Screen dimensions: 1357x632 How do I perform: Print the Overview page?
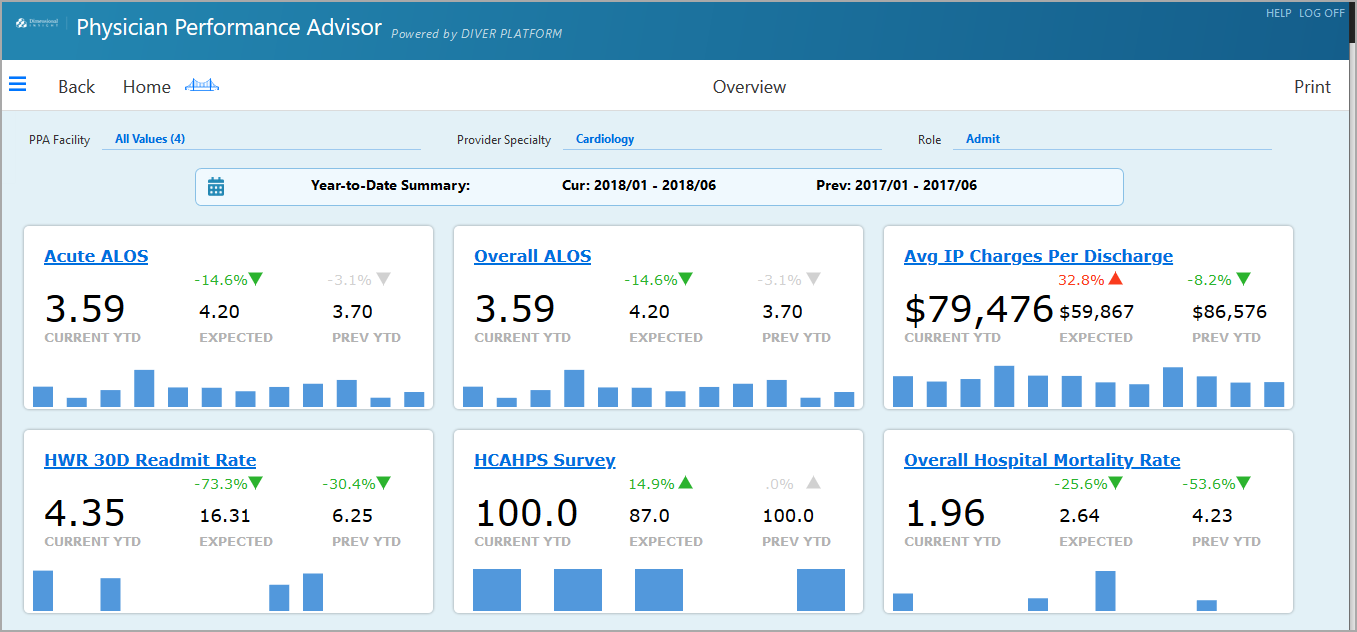pyautogui.click(x=1312, y=87)
